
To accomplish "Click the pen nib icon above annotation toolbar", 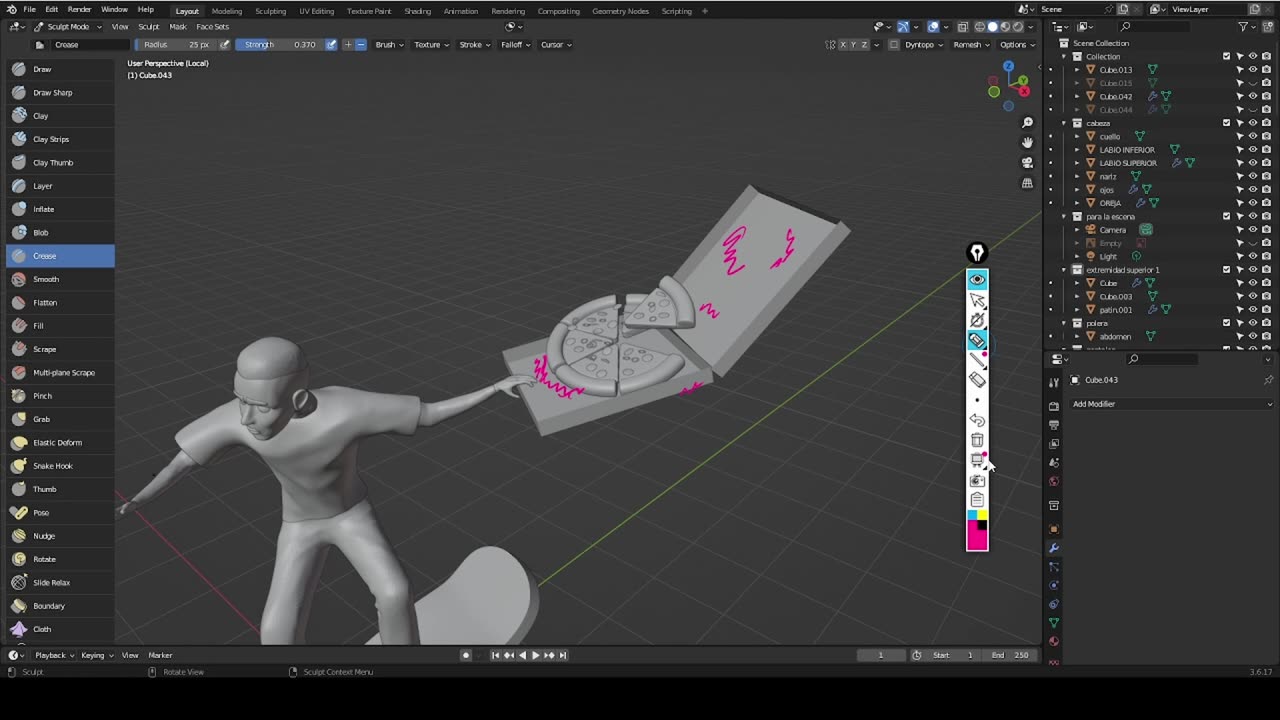I will (x=977, y=253).
